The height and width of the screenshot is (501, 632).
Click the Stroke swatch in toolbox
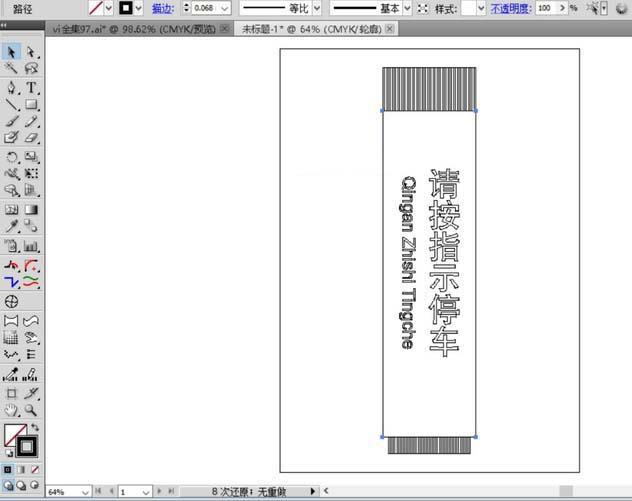click(27, 446)
